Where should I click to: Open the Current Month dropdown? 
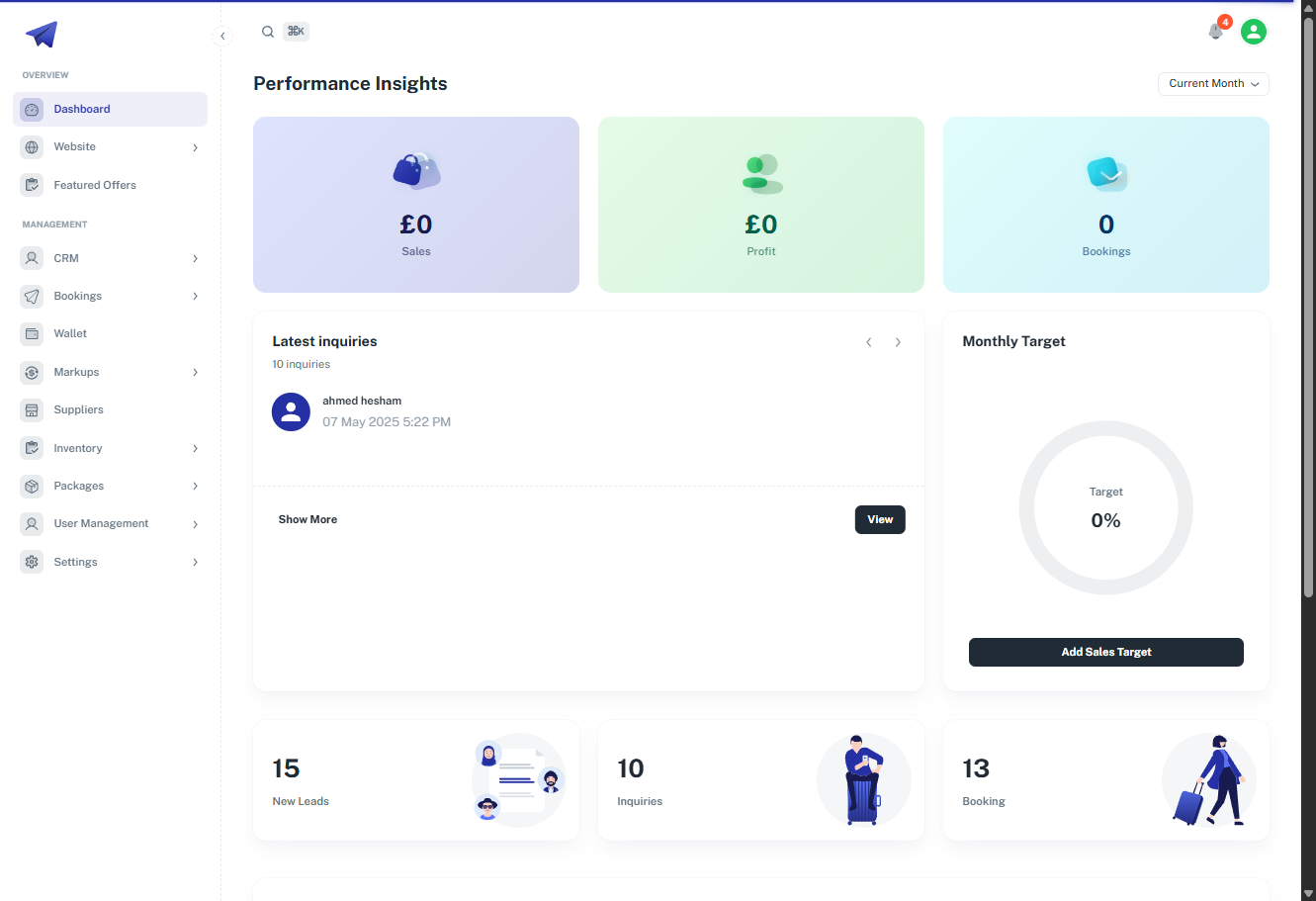coord(1213,84)
